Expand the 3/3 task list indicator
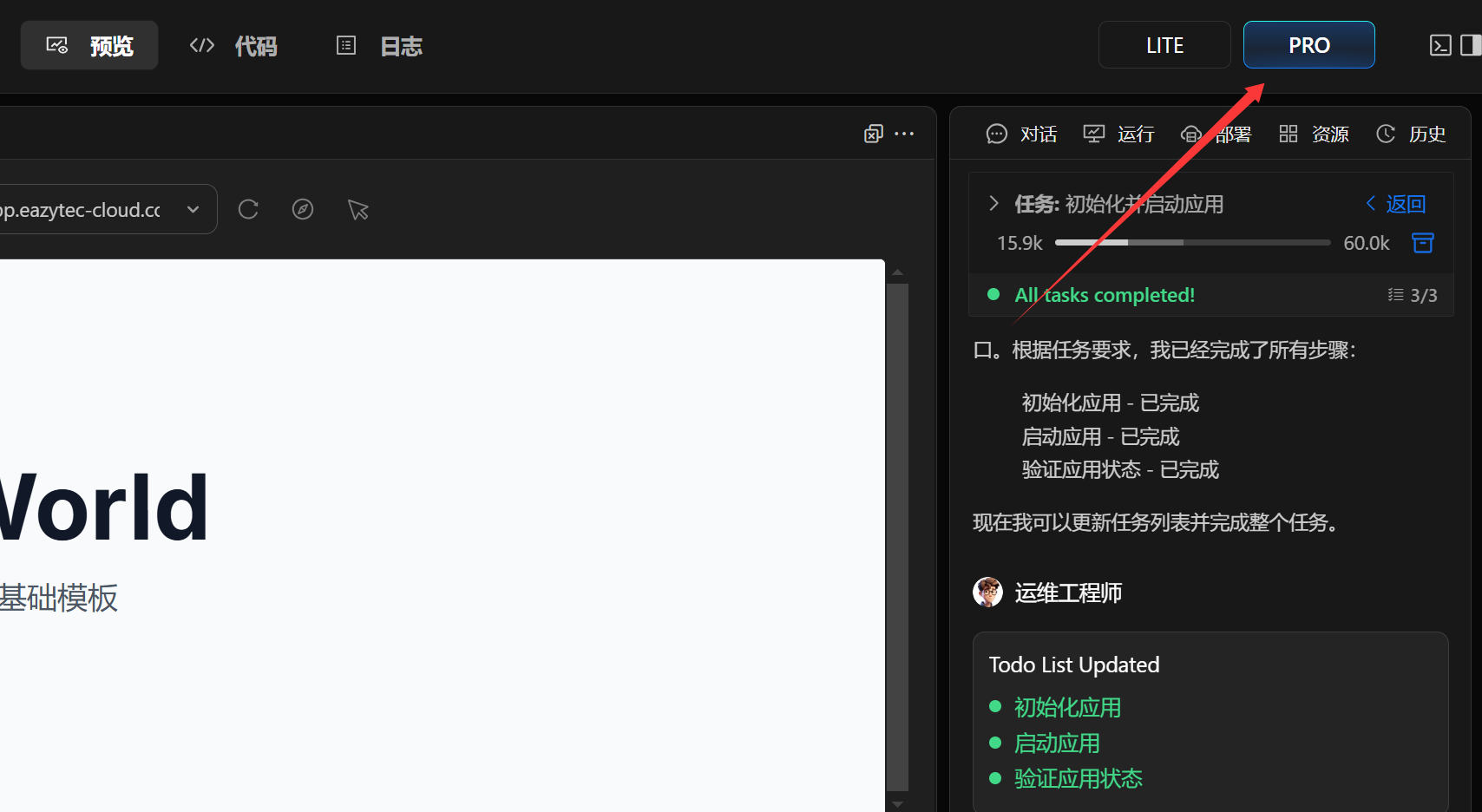Screen dimensions: 1482x812 tap(1412, 295)
